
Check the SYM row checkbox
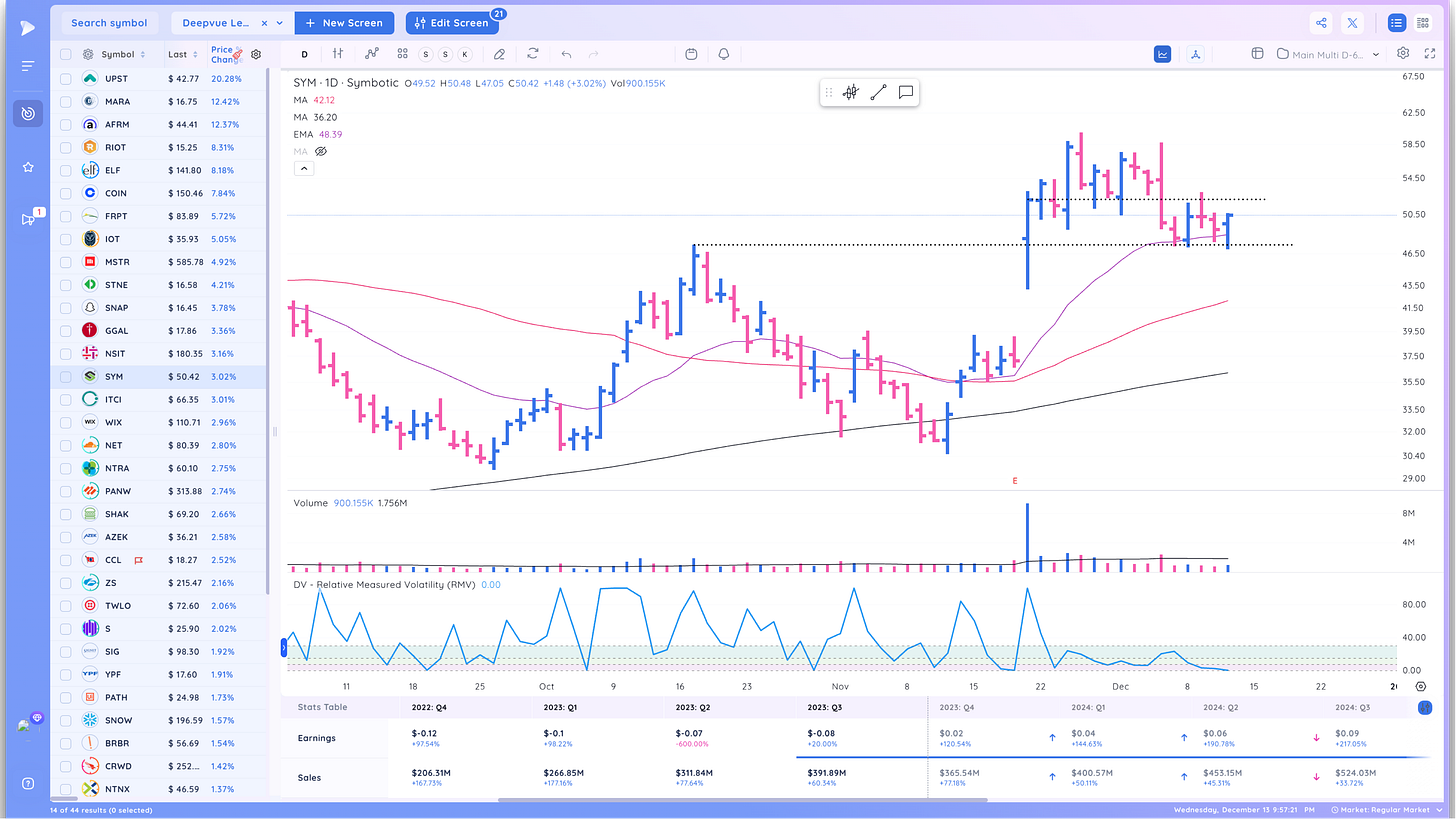click(66, 377)
